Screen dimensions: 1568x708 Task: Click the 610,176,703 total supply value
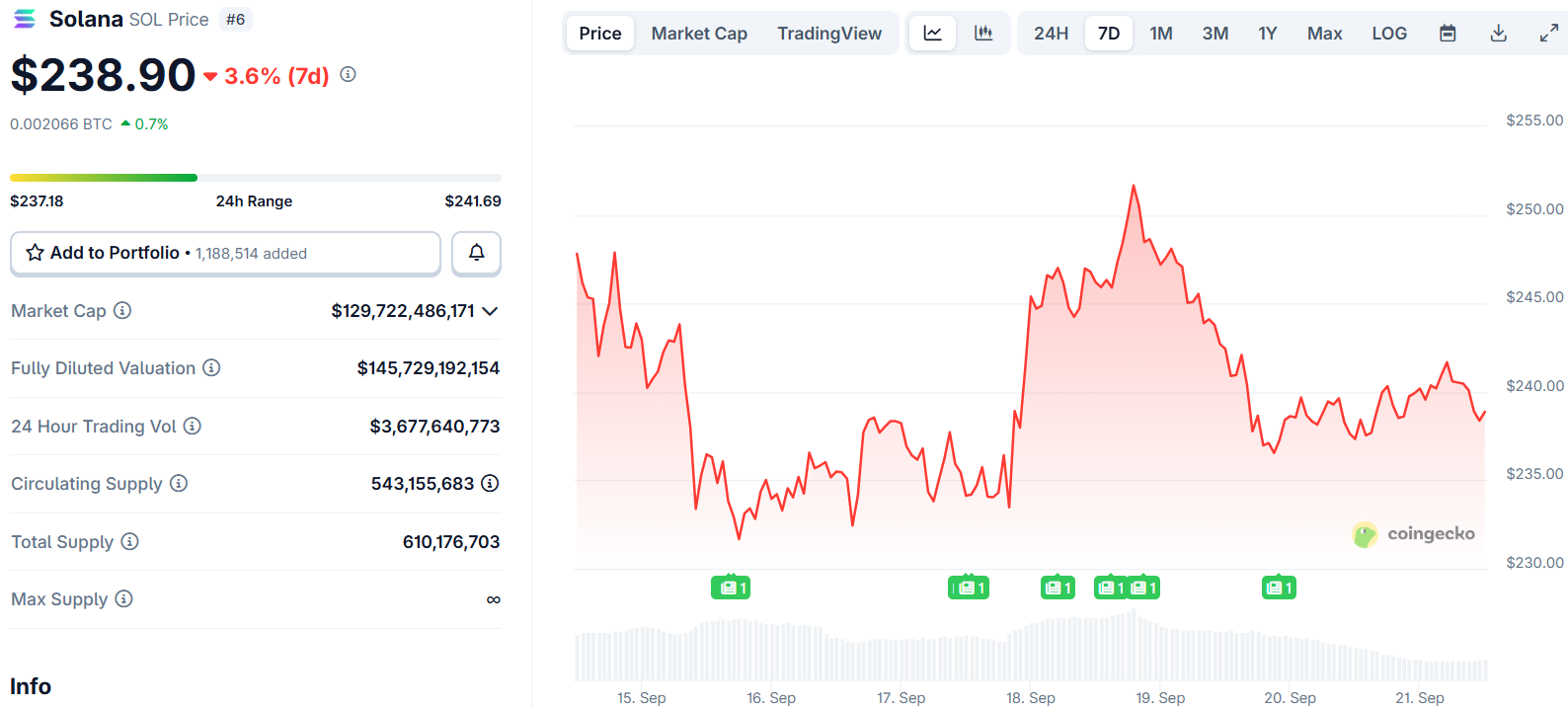[451, 542]
